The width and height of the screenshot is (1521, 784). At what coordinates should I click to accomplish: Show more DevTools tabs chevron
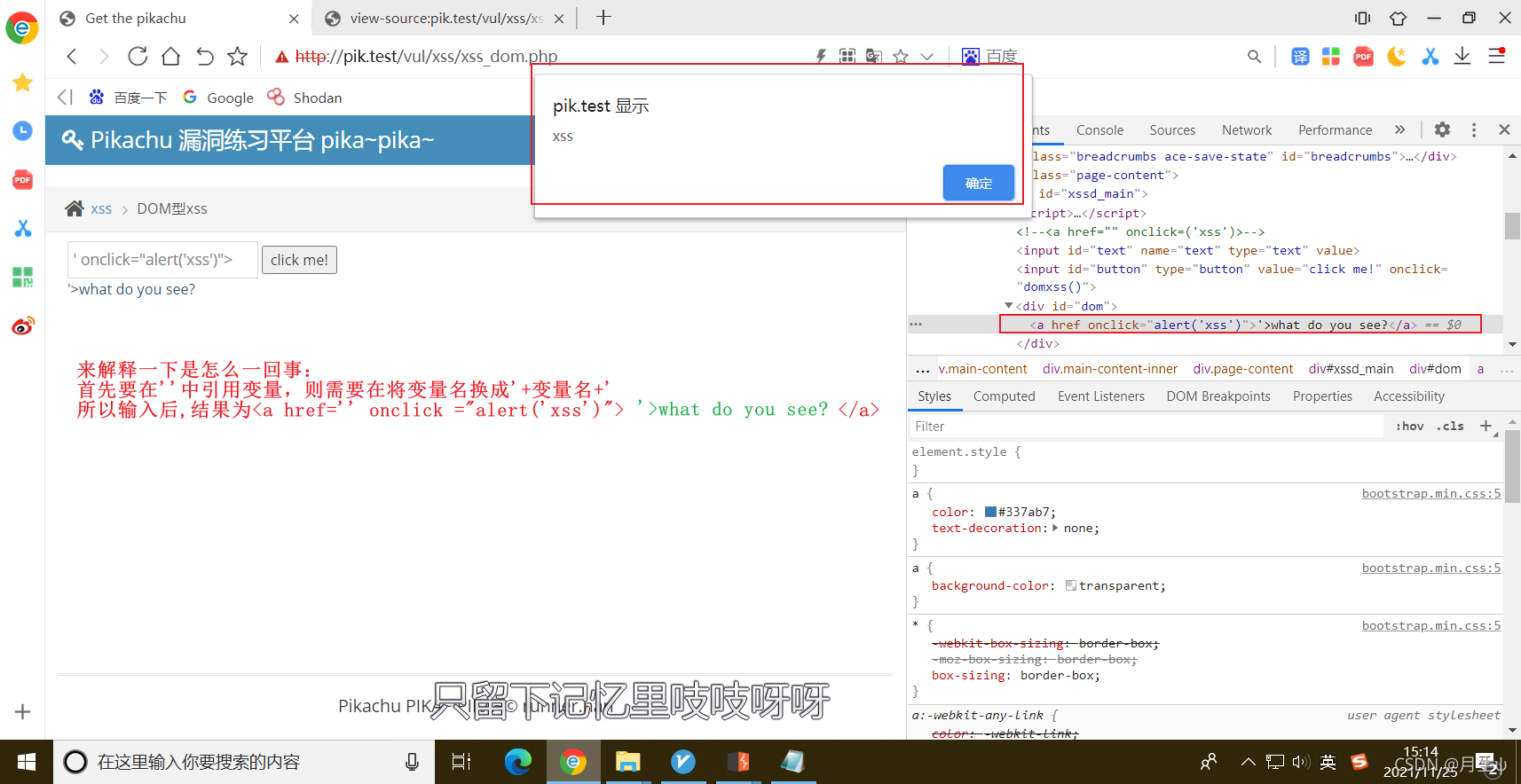(x=1399, y=129)
